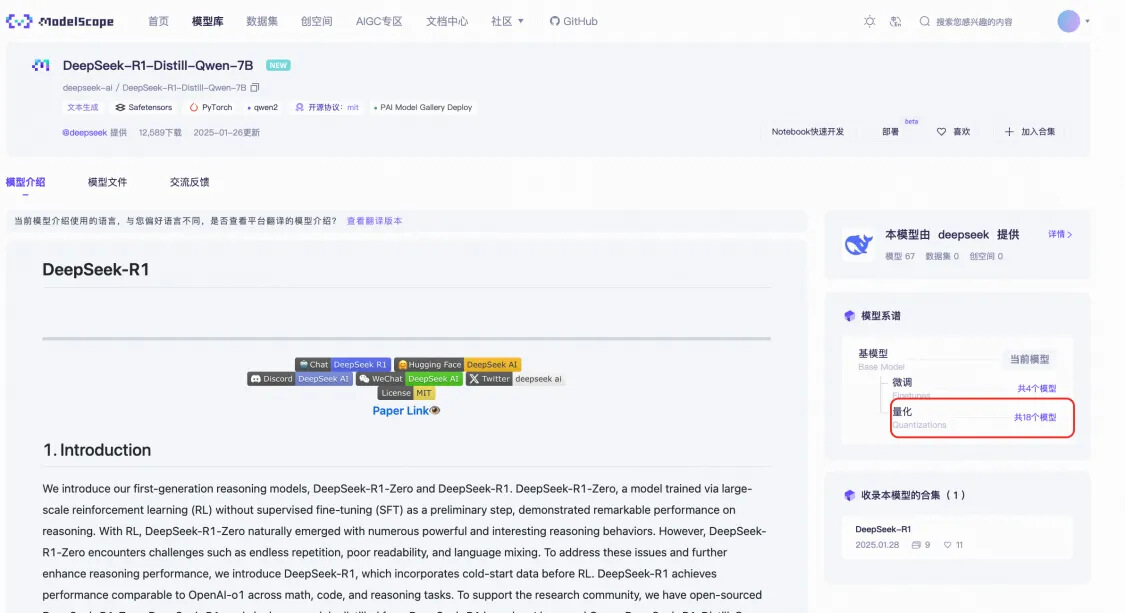
Task: Open AIGC专区 in navigation
Action: [x=379, y=22]
